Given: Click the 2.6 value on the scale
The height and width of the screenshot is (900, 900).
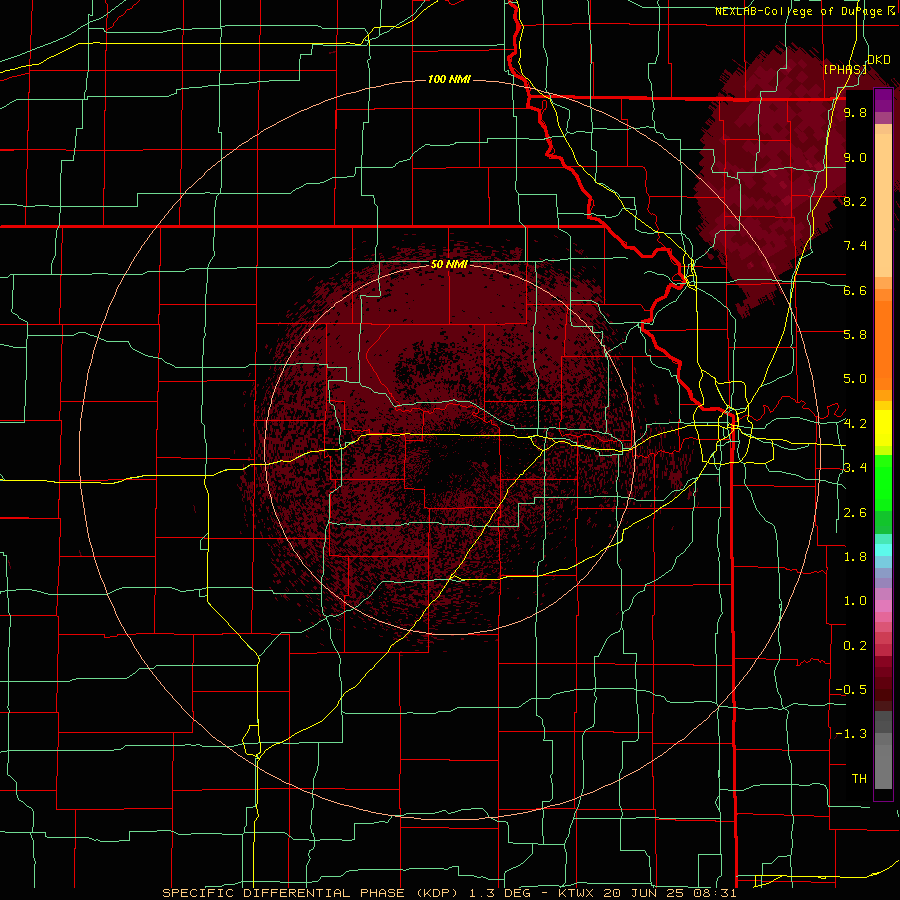Looking at the screenshot, I should [x=855, y=513].
